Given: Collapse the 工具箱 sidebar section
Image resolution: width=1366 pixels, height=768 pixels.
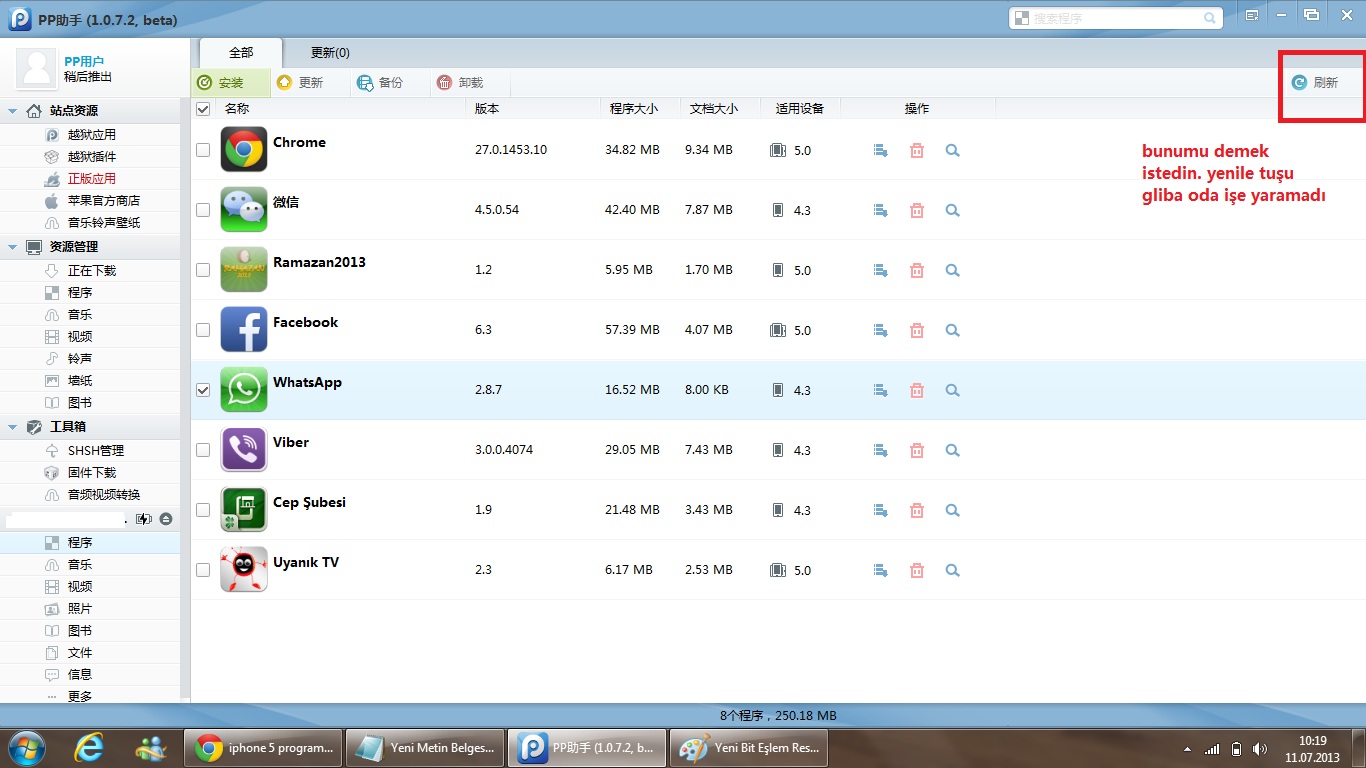Looking at the screenshot, I should 13,427.
